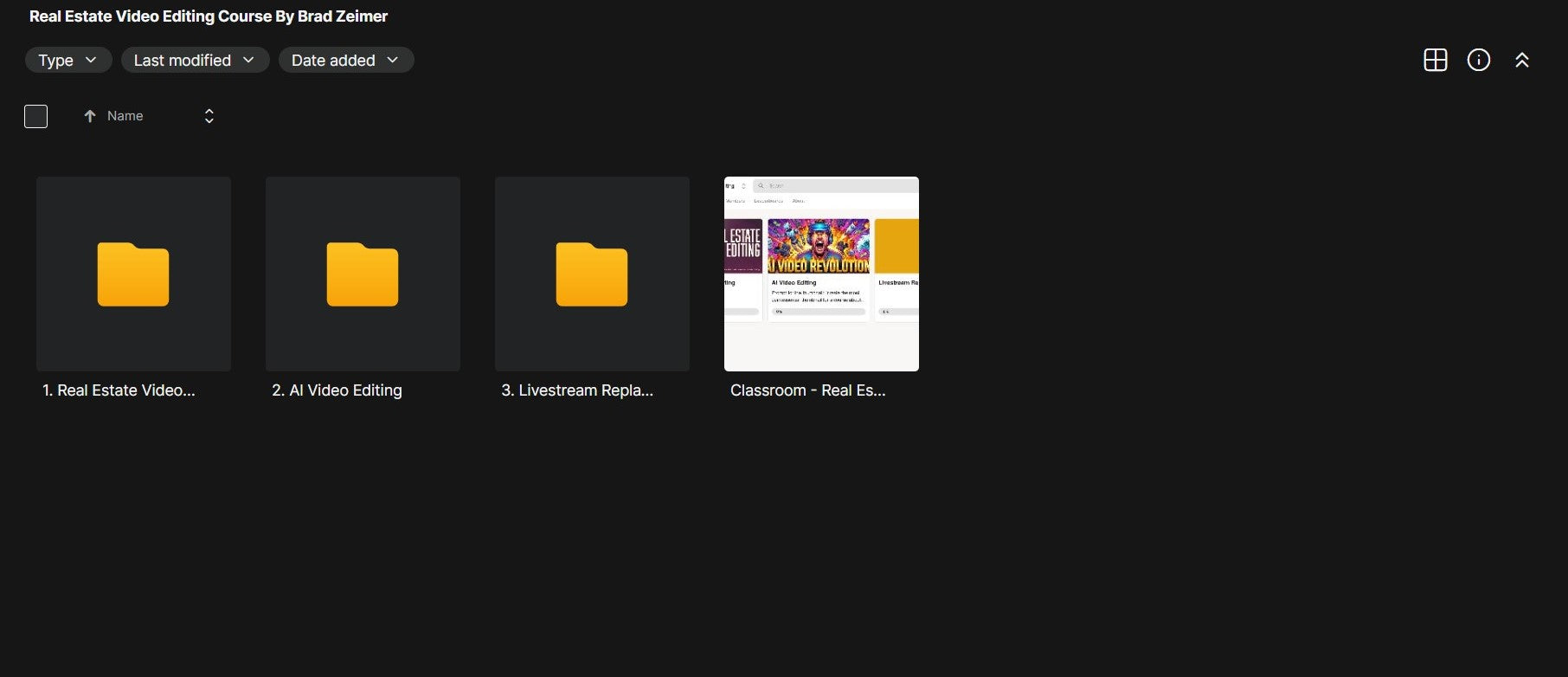Click the sort direction up arrow
1568x677 pixels.
pyautogui.click(x=90, y=116)
